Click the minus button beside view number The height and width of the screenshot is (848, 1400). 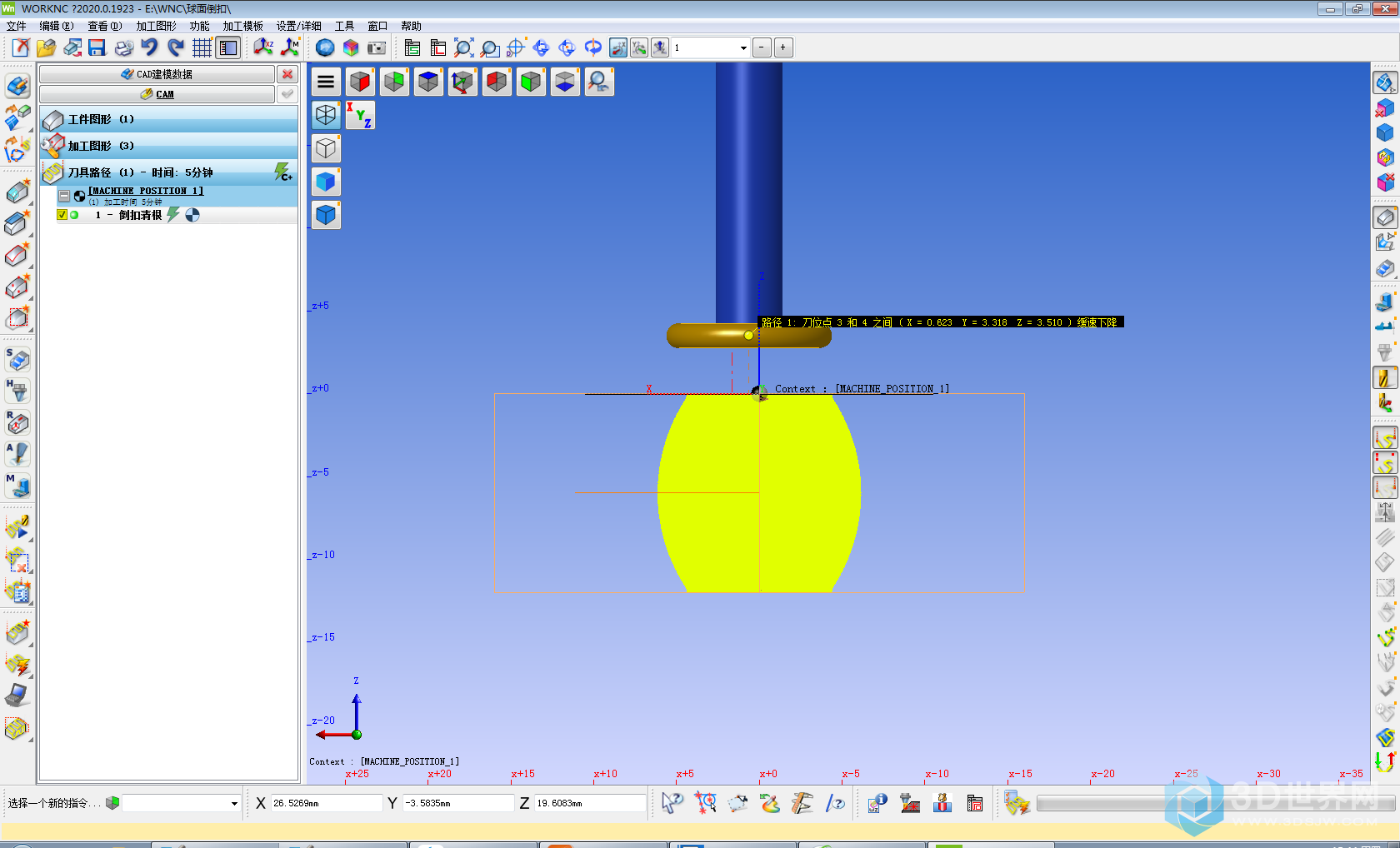(x=762, y=47)
